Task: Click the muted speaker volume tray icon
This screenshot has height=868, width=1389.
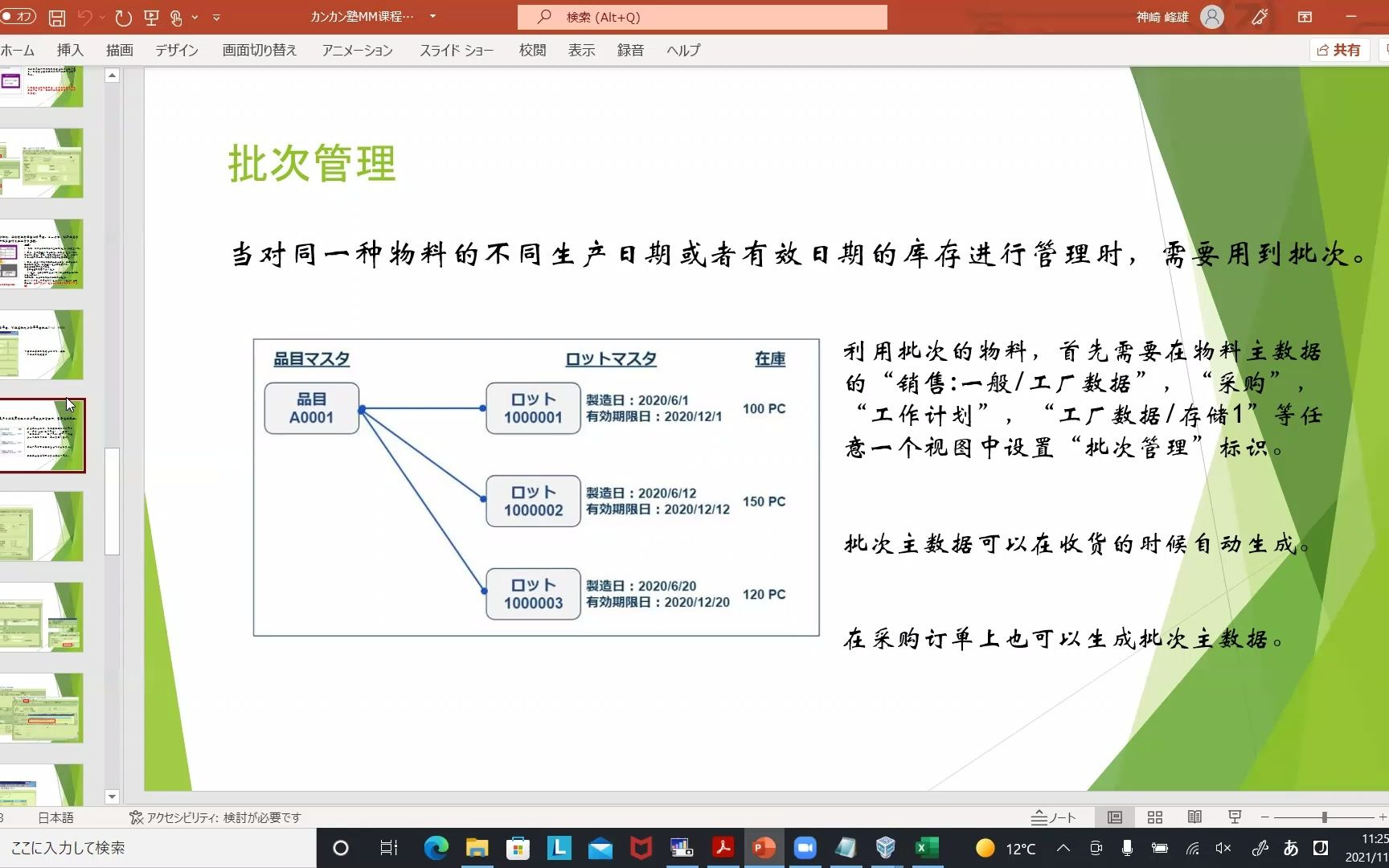Action: [1223, 848]
